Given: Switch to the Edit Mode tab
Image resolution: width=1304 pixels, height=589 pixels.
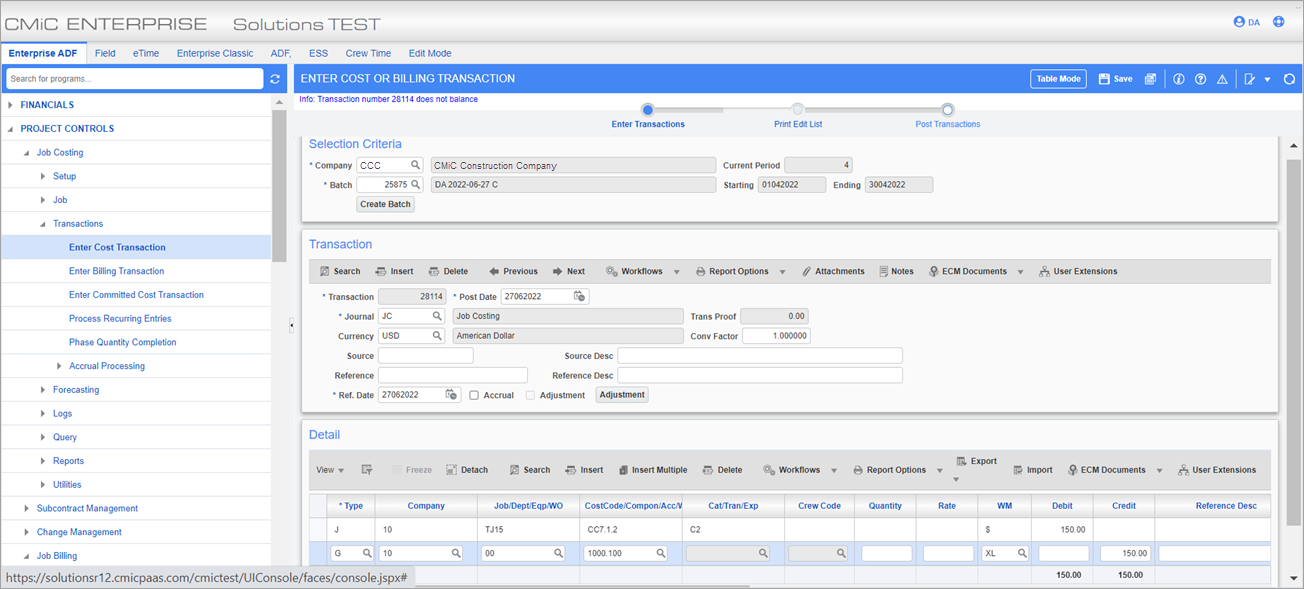Looking at the screenshot, I should coord(430,53).
